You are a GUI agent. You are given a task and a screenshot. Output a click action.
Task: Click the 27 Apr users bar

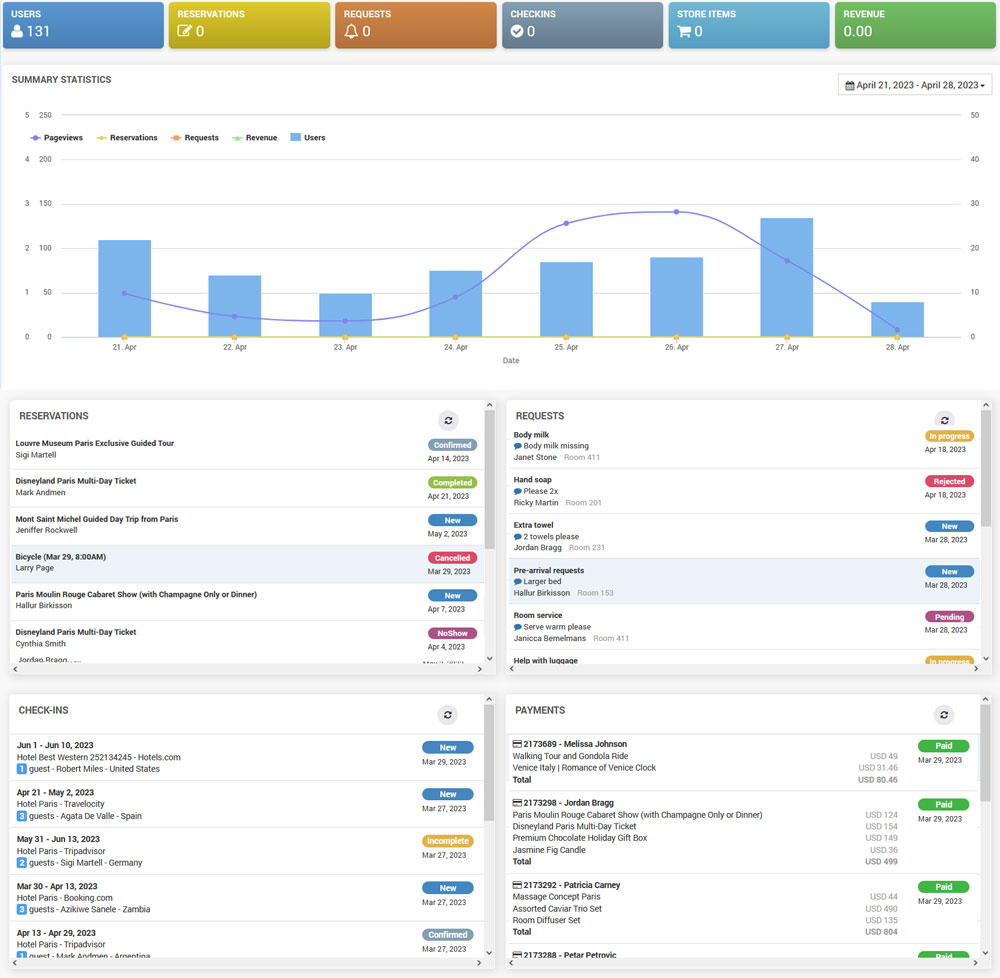click(x=786, y=277)
